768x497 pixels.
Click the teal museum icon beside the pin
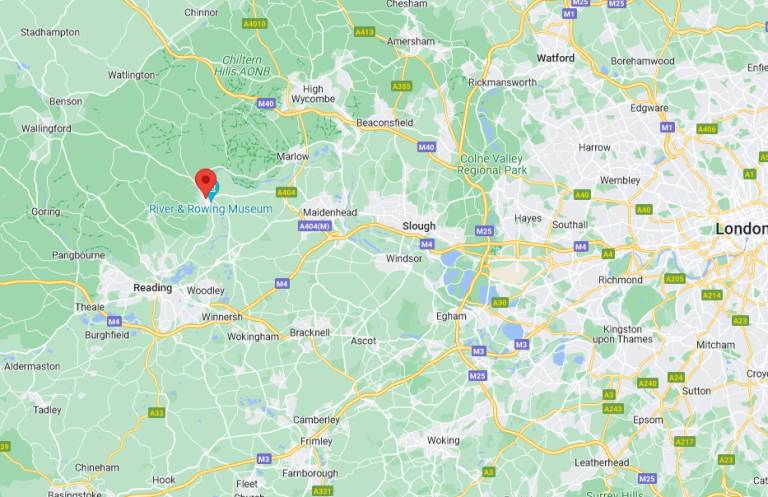214,191
